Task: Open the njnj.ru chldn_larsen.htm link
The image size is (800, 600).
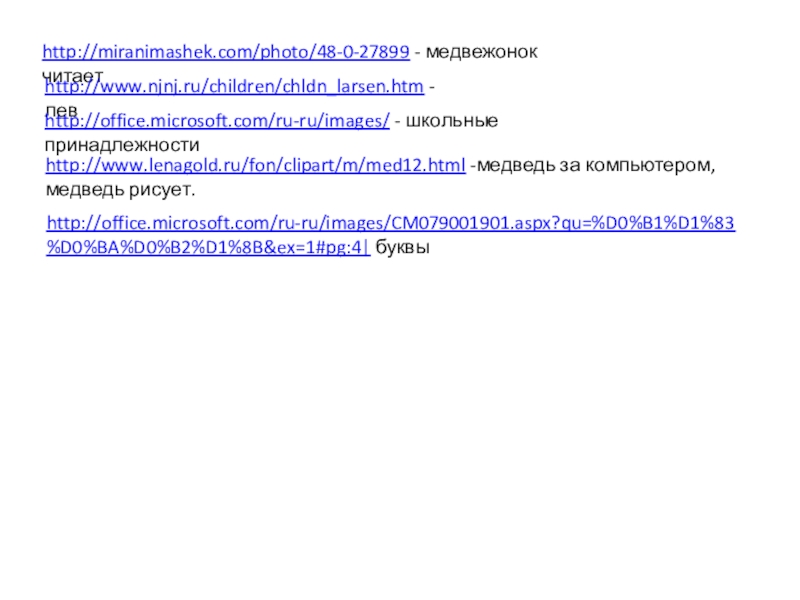Action: [x=234, y=86]
